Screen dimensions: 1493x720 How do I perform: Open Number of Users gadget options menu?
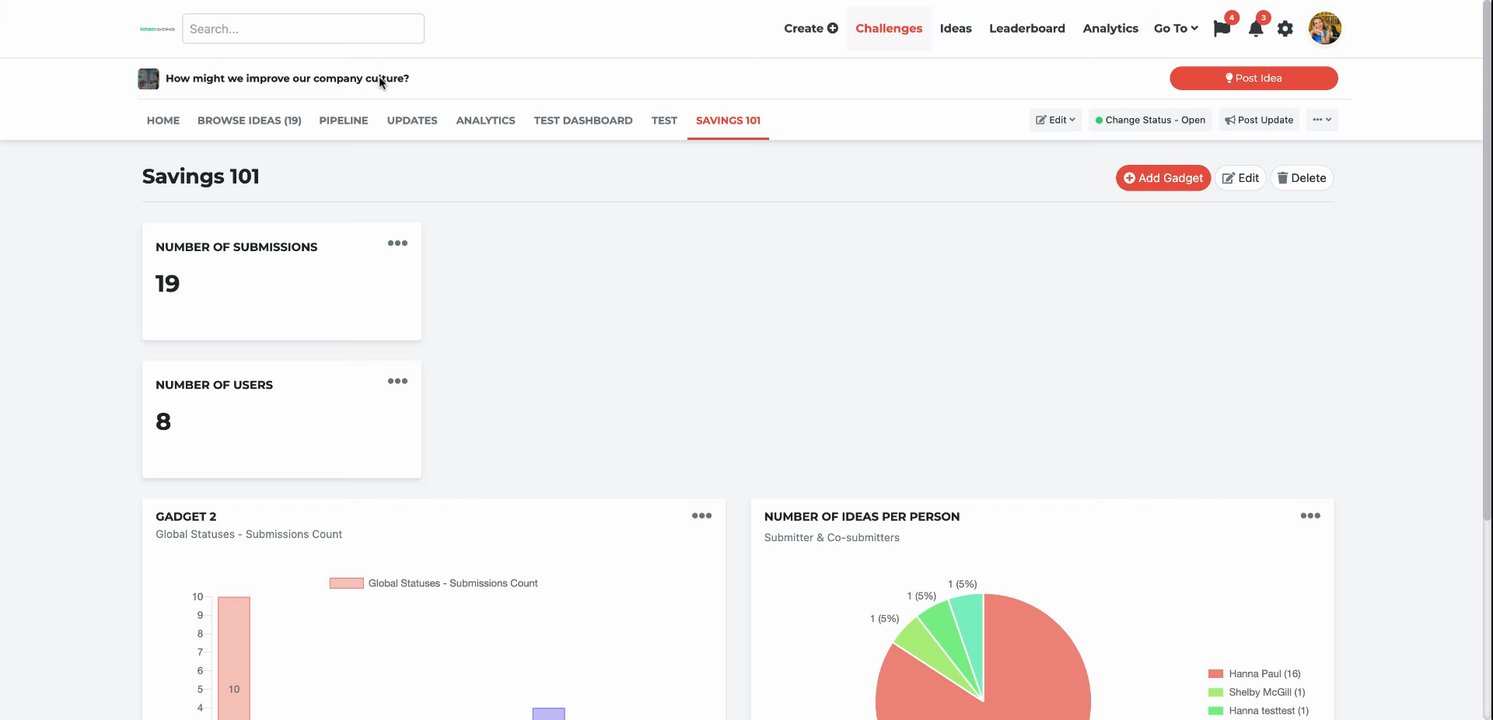click(397, 381)
